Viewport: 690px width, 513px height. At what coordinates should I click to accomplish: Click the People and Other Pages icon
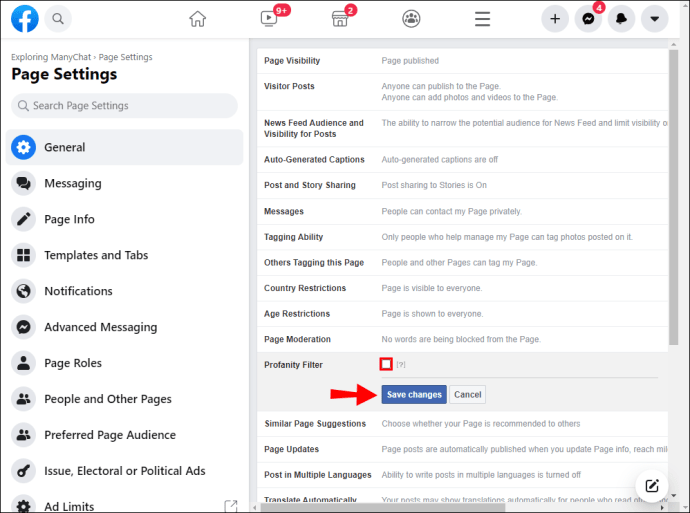point(23,399)
